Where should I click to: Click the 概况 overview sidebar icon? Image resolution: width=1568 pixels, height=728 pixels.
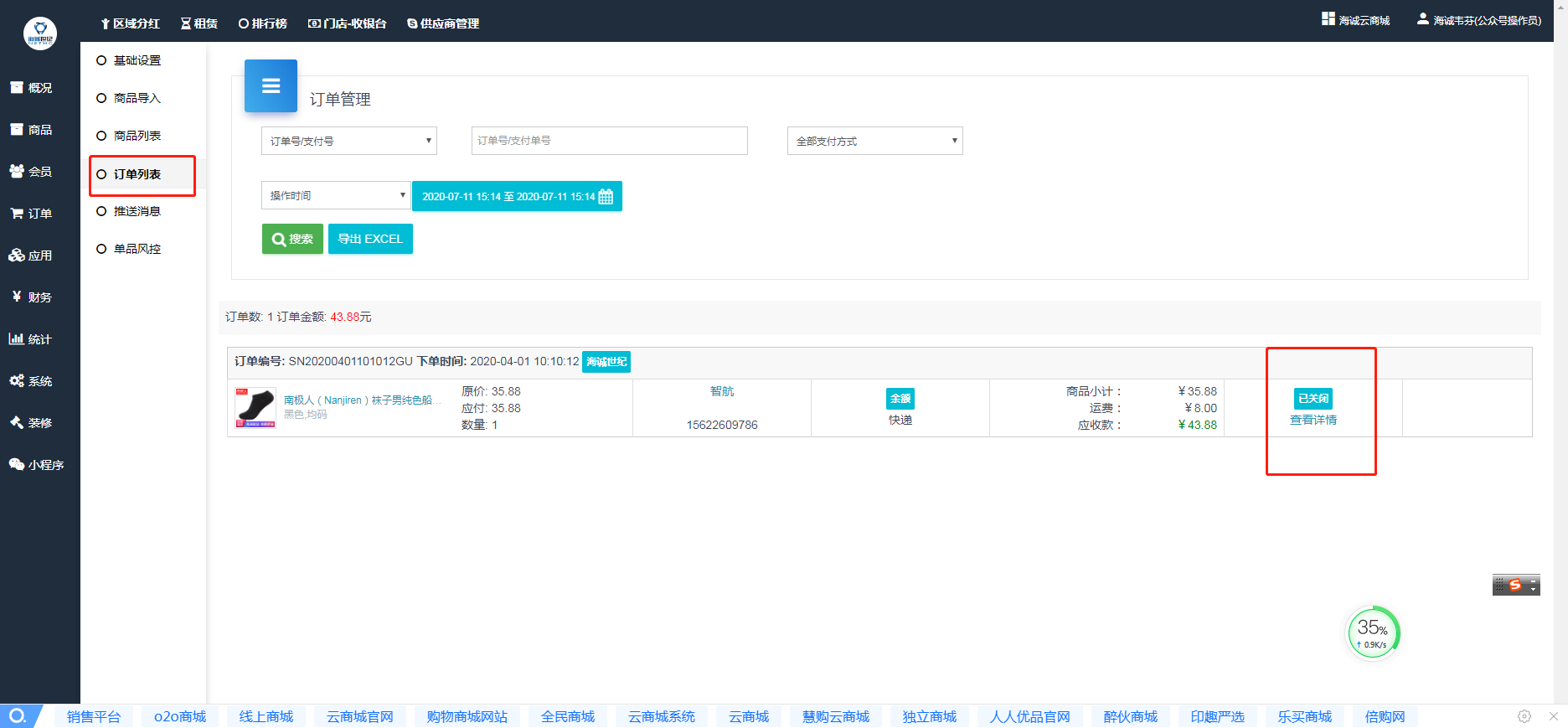pos(17,88)
